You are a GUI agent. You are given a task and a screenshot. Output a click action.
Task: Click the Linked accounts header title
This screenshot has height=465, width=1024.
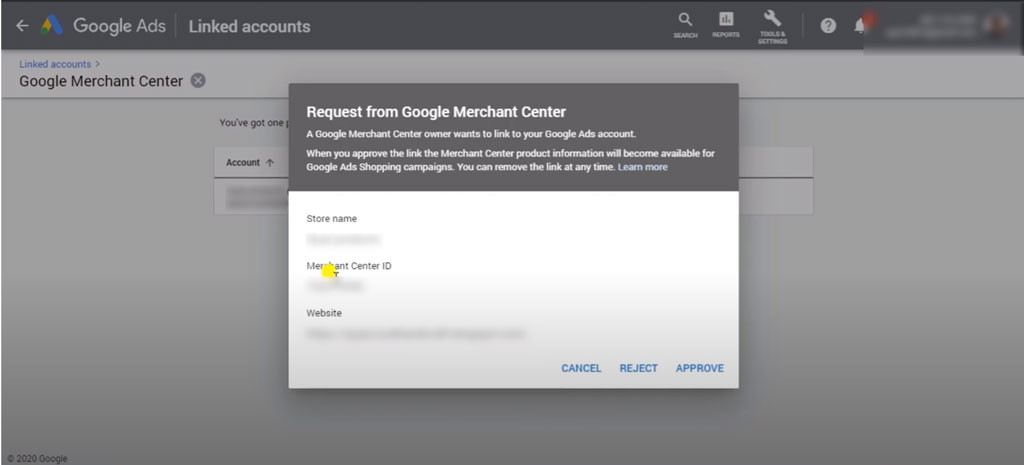(249, 26)
